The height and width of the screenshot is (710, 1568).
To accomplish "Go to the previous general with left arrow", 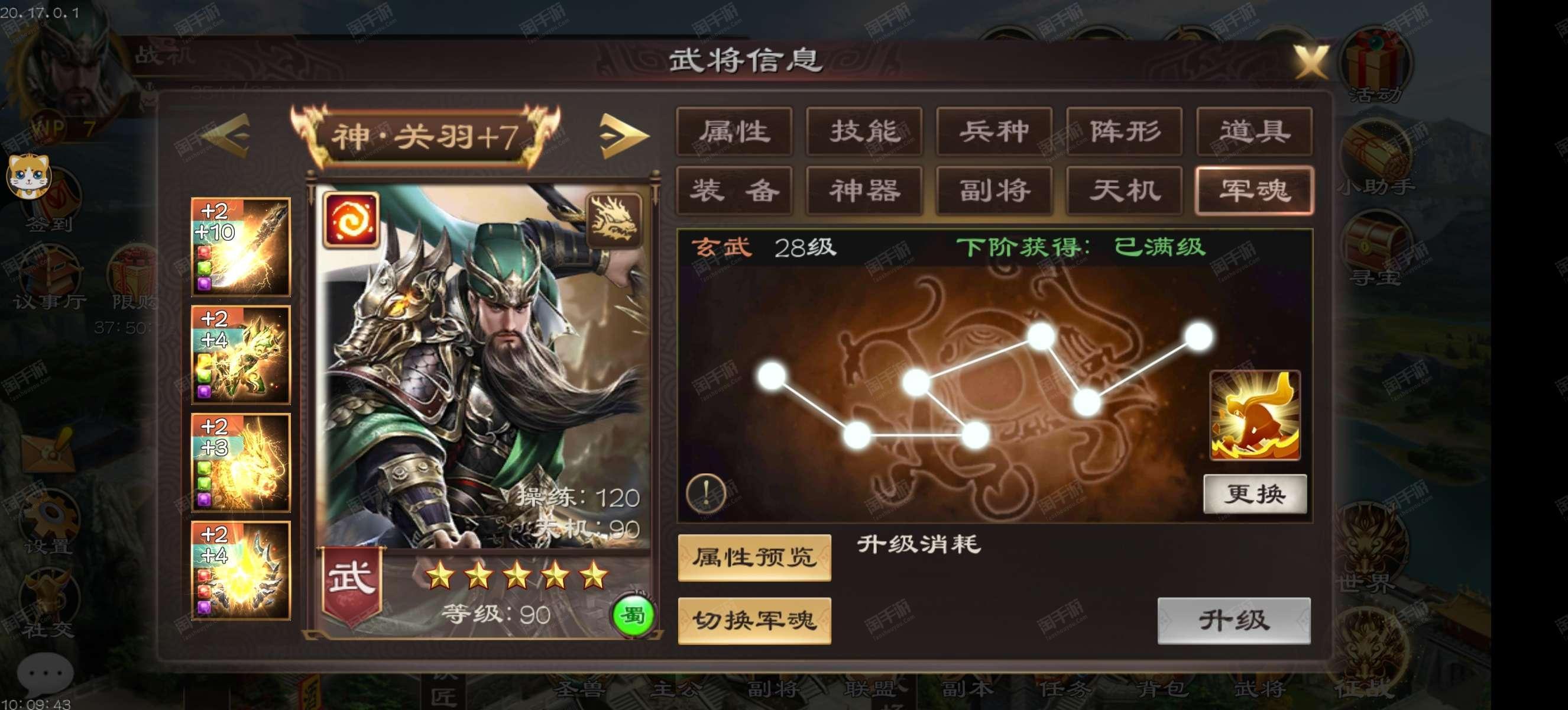I will [x=228, y=135].
